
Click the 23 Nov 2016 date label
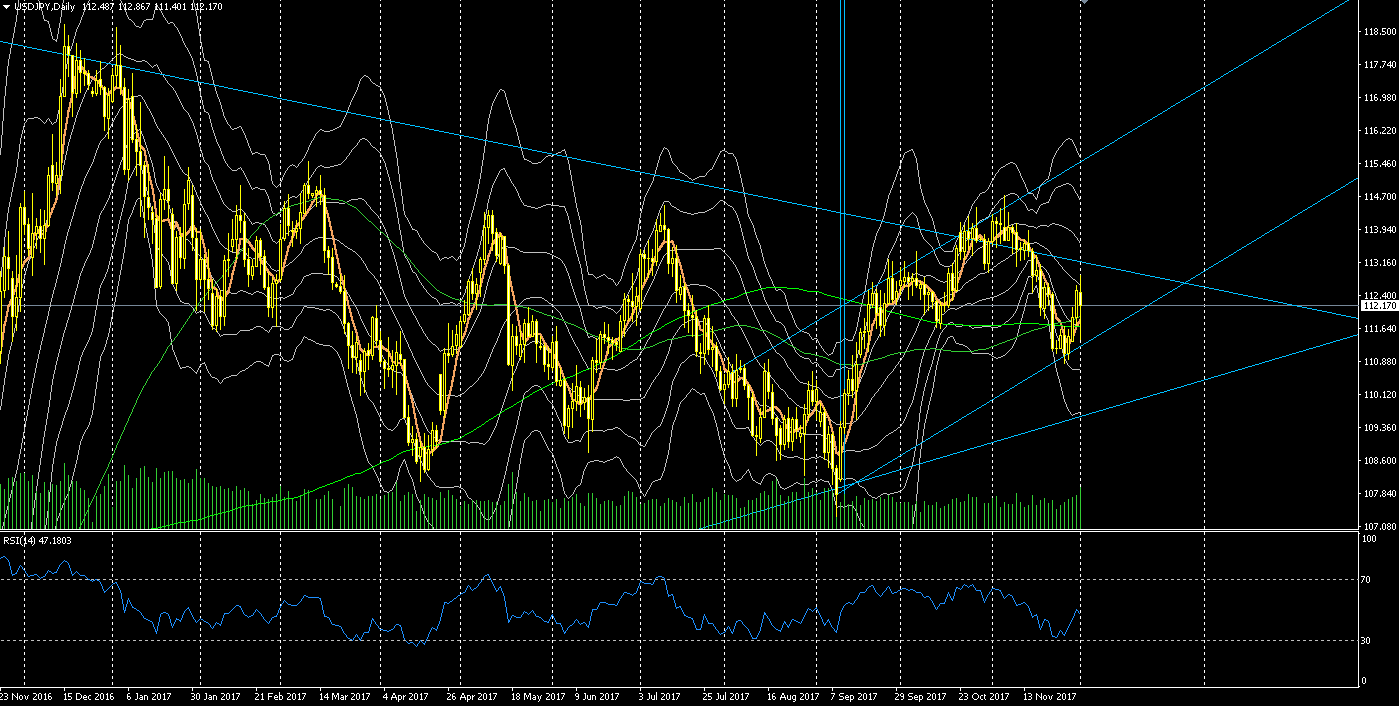tap(27, 696)
